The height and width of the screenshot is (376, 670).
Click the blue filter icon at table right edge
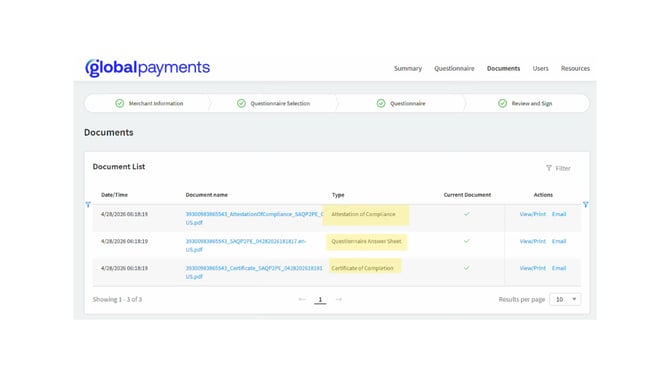(x=585, y=205)
